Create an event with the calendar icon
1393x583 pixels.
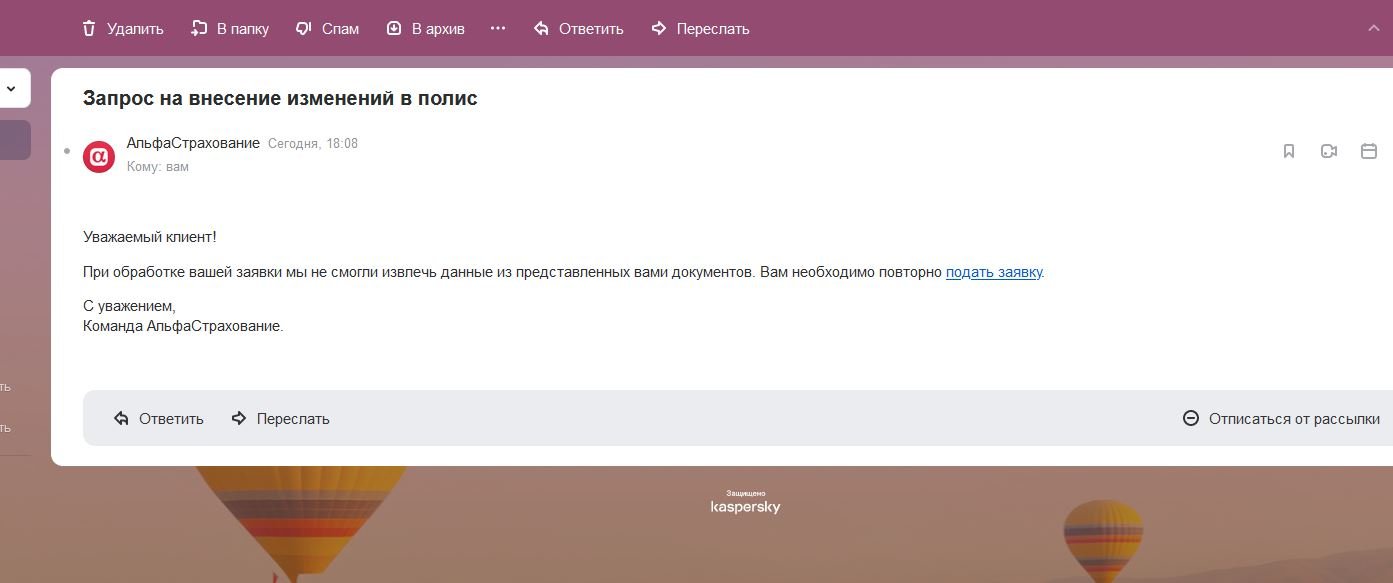1369,151
